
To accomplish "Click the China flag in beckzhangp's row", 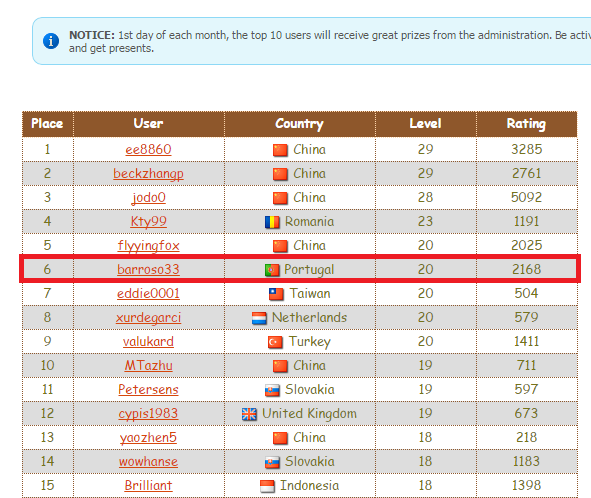I will [x=280, y=174].
